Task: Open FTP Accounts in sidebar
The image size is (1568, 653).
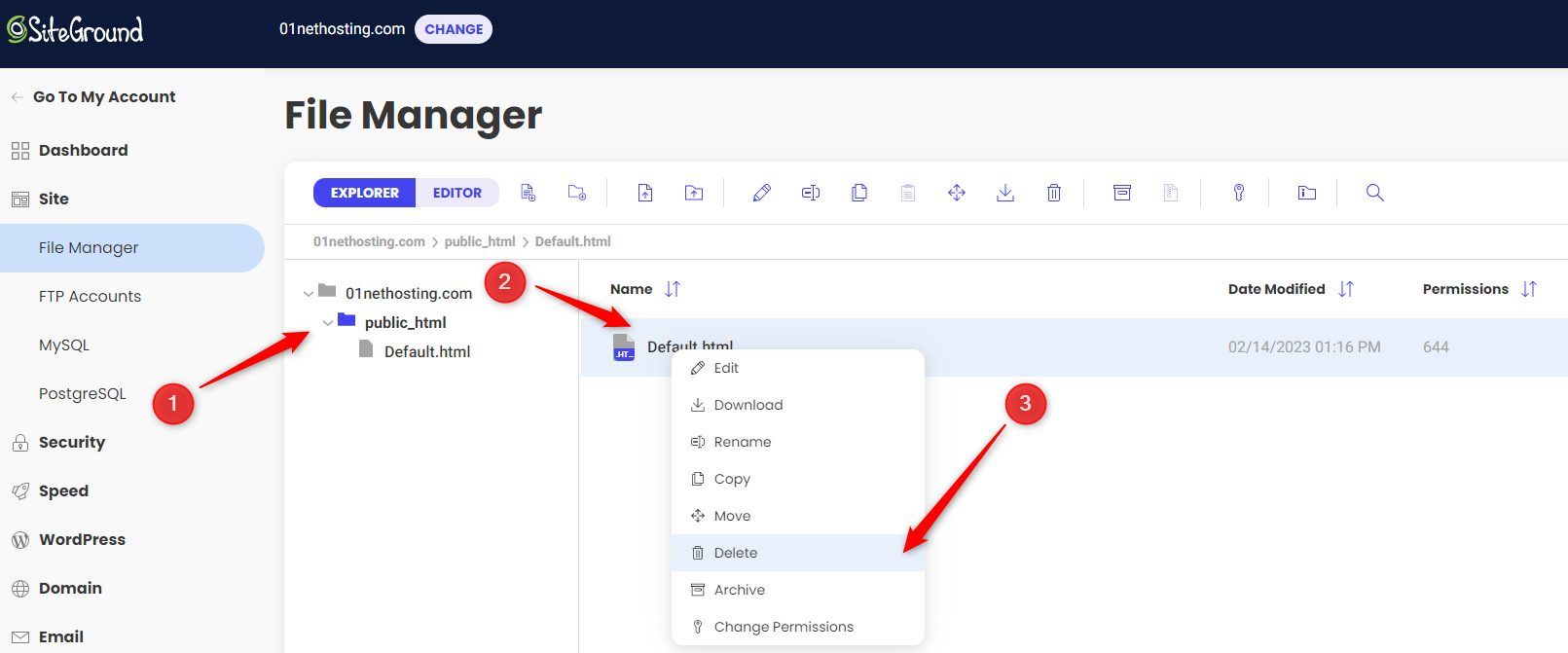Action: point(90,296)
